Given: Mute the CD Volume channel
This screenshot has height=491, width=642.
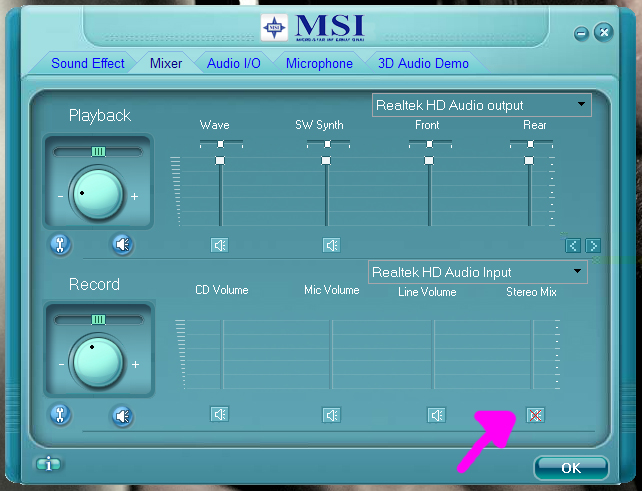Looking at the screenshot, I should (x=219, y=414).
